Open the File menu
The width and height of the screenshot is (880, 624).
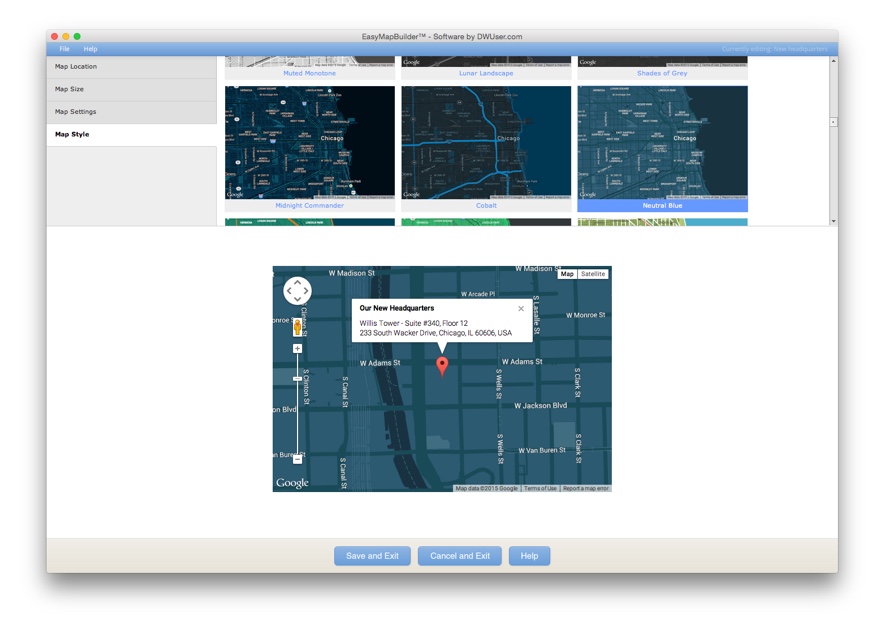click(64, 49)
